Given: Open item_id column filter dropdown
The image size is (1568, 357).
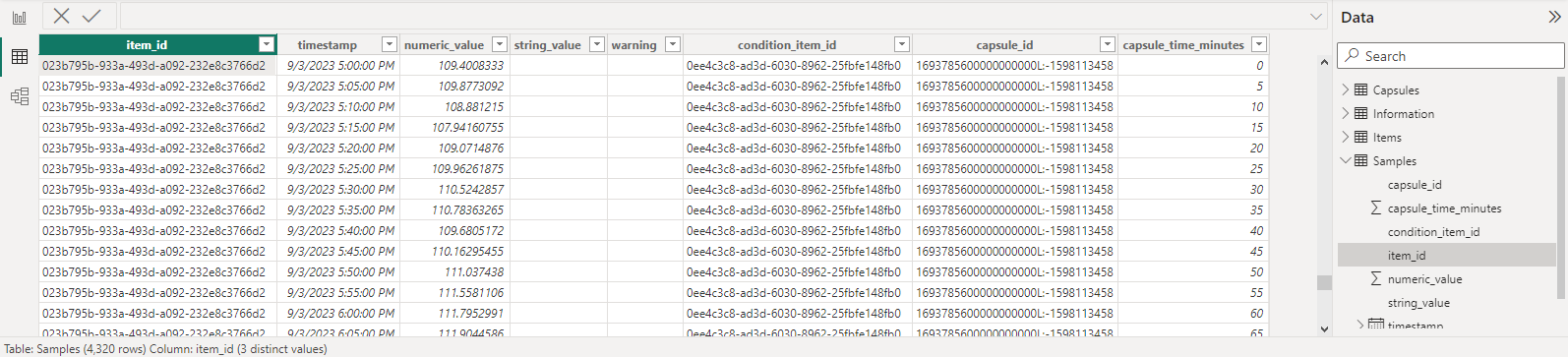Looking at the screenshot, I should (266, 45).
